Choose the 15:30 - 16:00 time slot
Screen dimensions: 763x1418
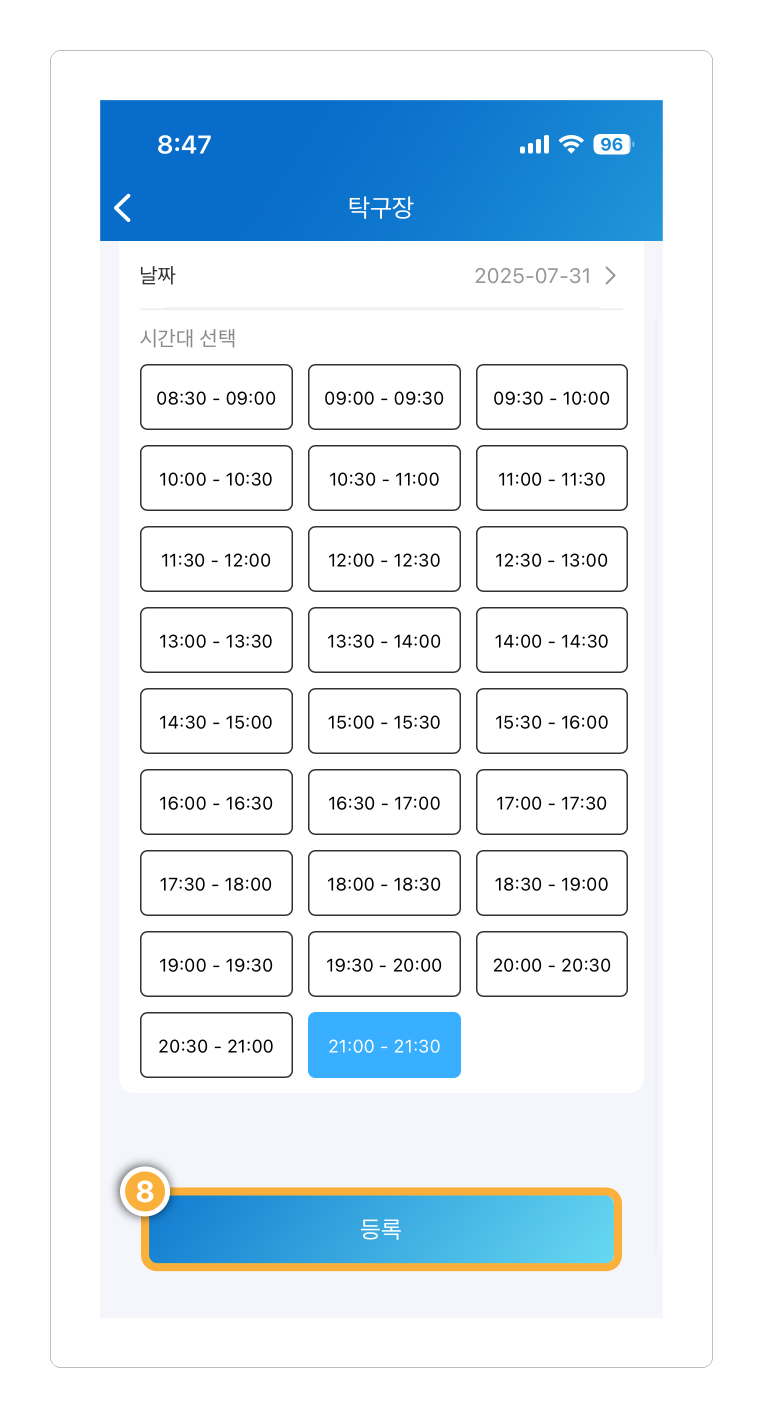click(x=552, y=721)
